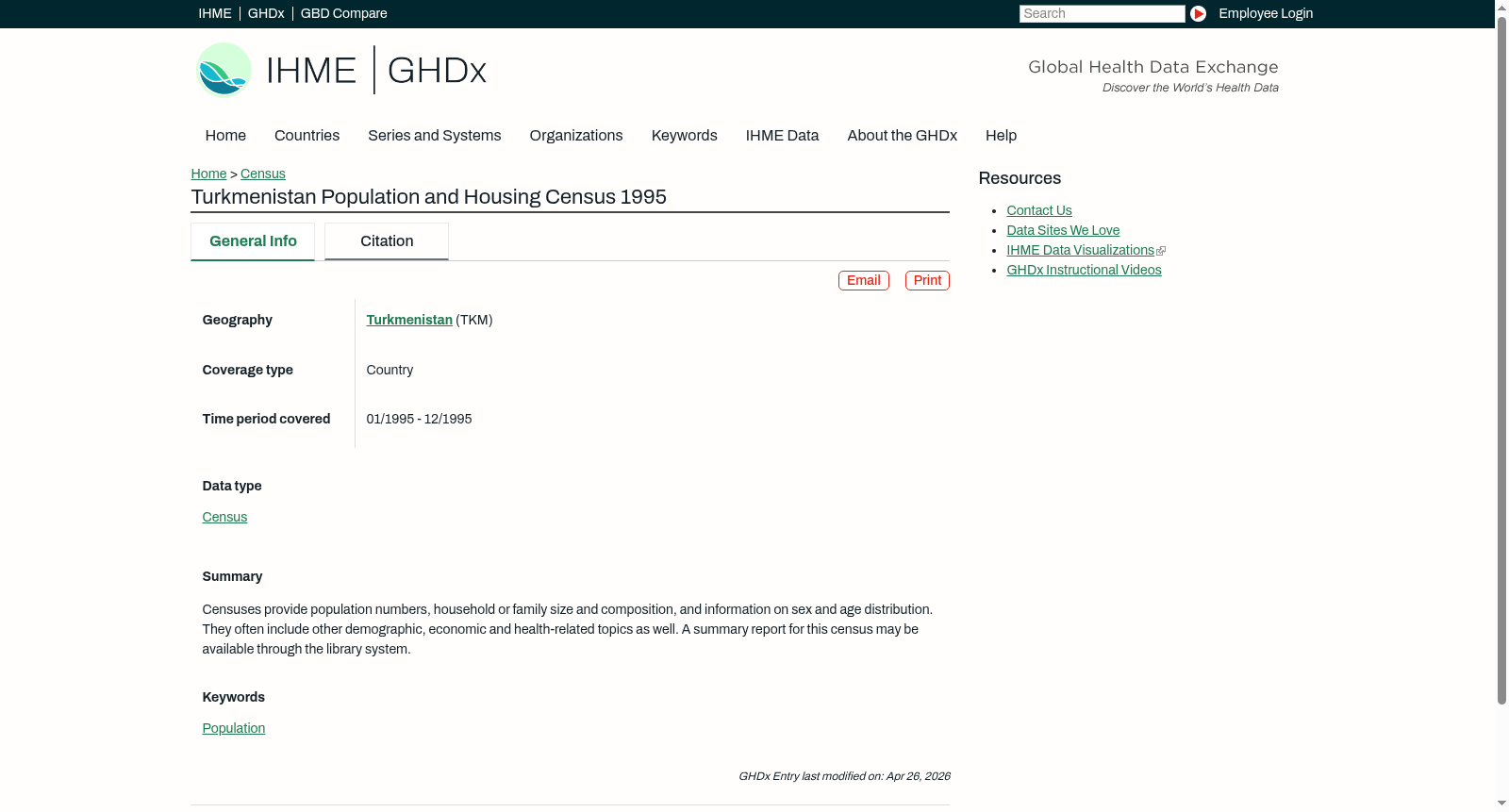
Task: Click the Email button
Action: pos(864,280)
